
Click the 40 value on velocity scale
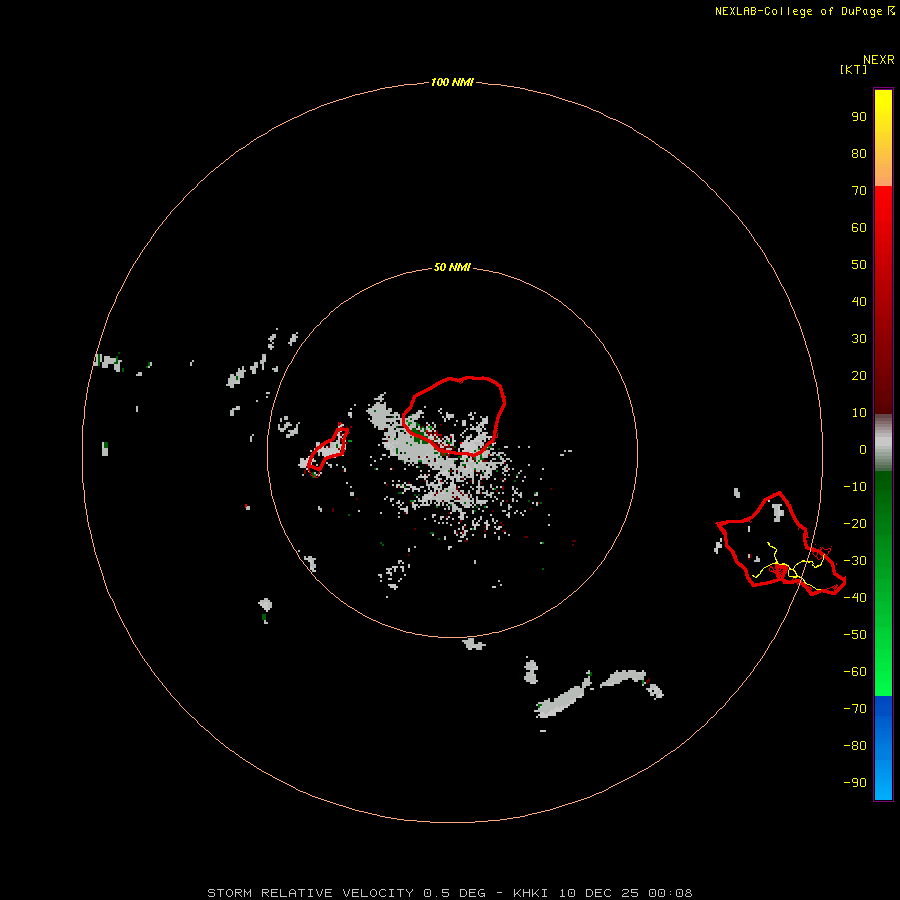(x=859, y=302)
